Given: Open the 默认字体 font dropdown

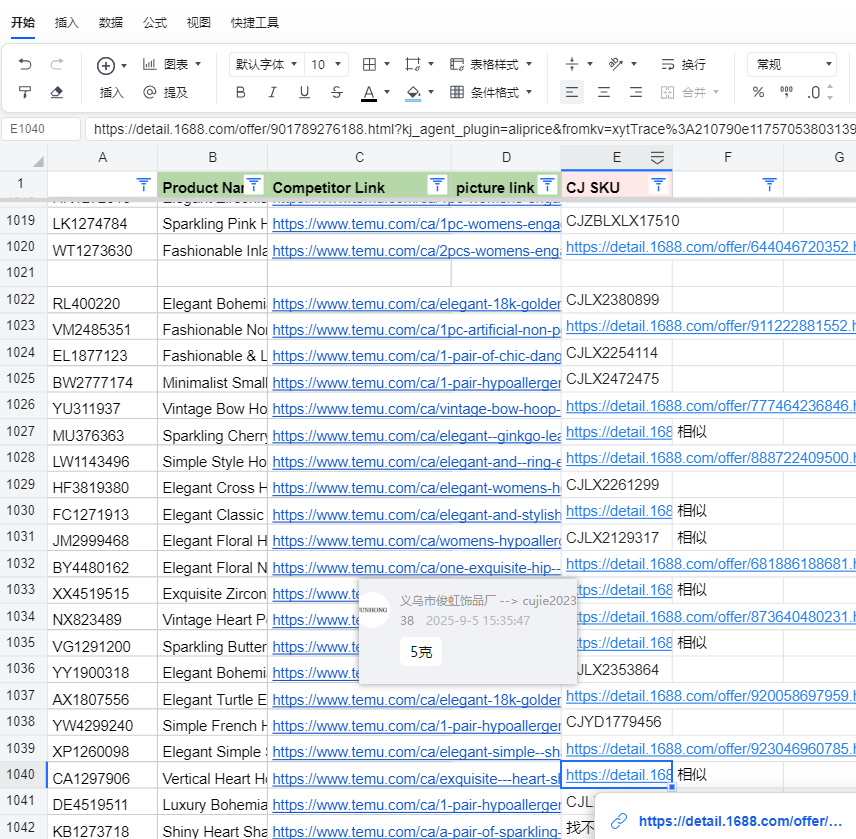Looking at the screenshot, I should [266, 64].
